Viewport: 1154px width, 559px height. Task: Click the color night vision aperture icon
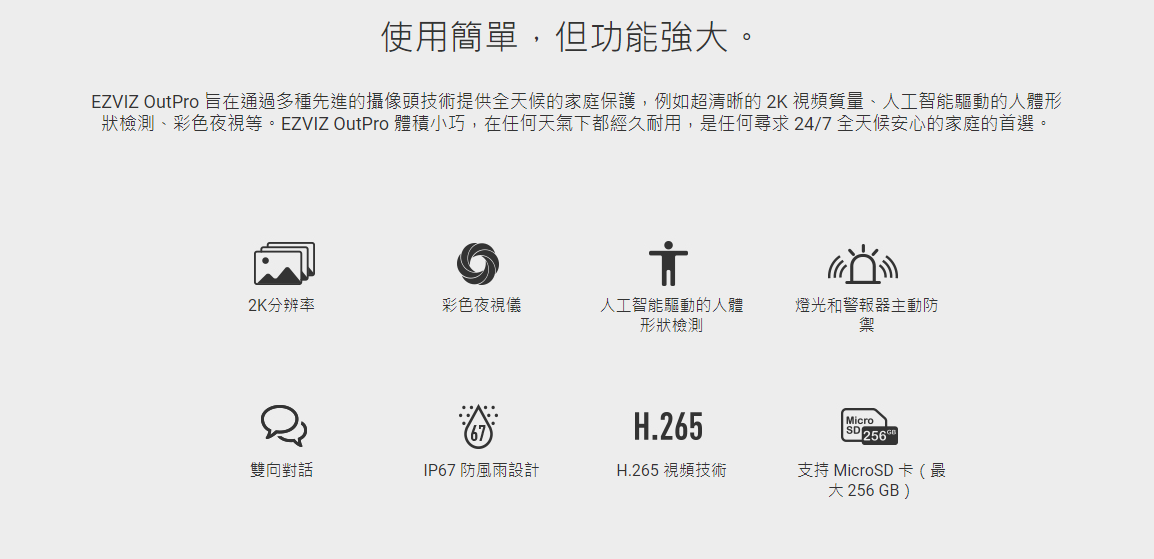point(478,263)
